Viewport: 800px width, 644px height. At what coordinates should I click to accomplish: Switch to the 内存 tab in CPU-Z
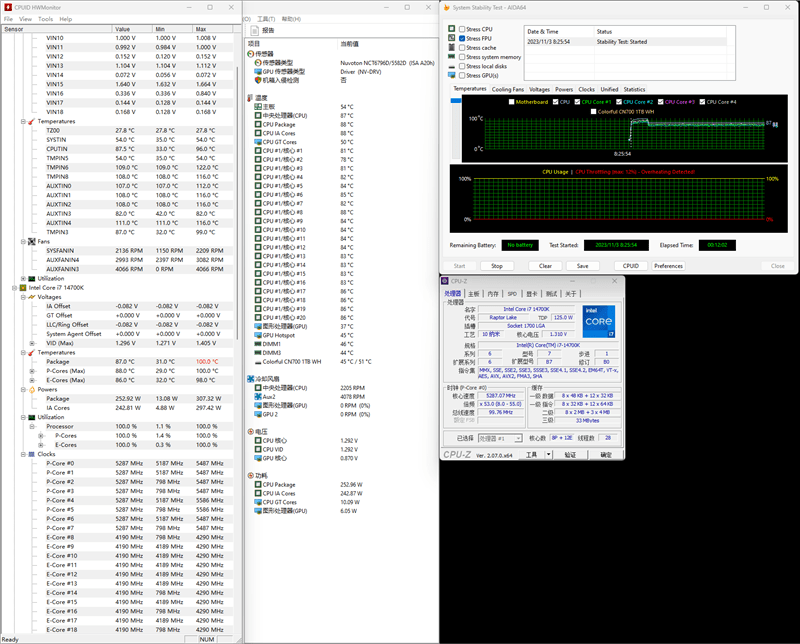tap(493, 294)
